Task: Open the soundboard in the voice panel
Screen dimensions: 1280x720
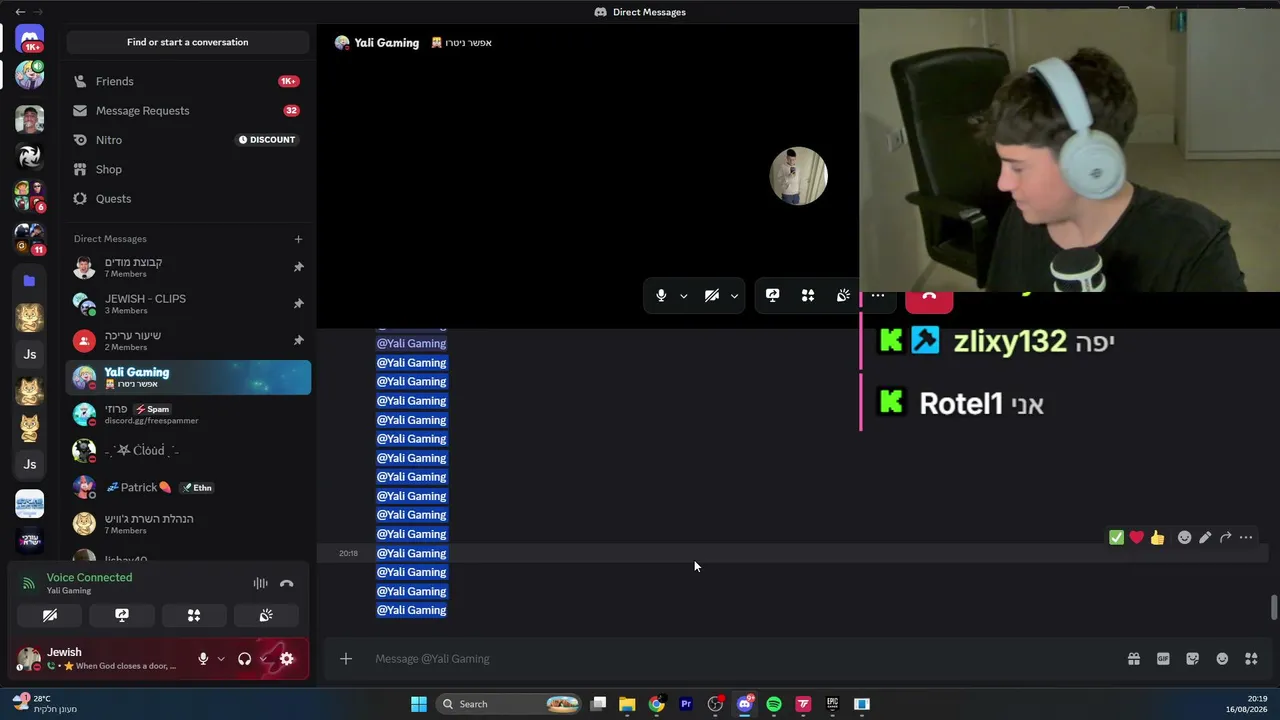Action: click(266, 616)
